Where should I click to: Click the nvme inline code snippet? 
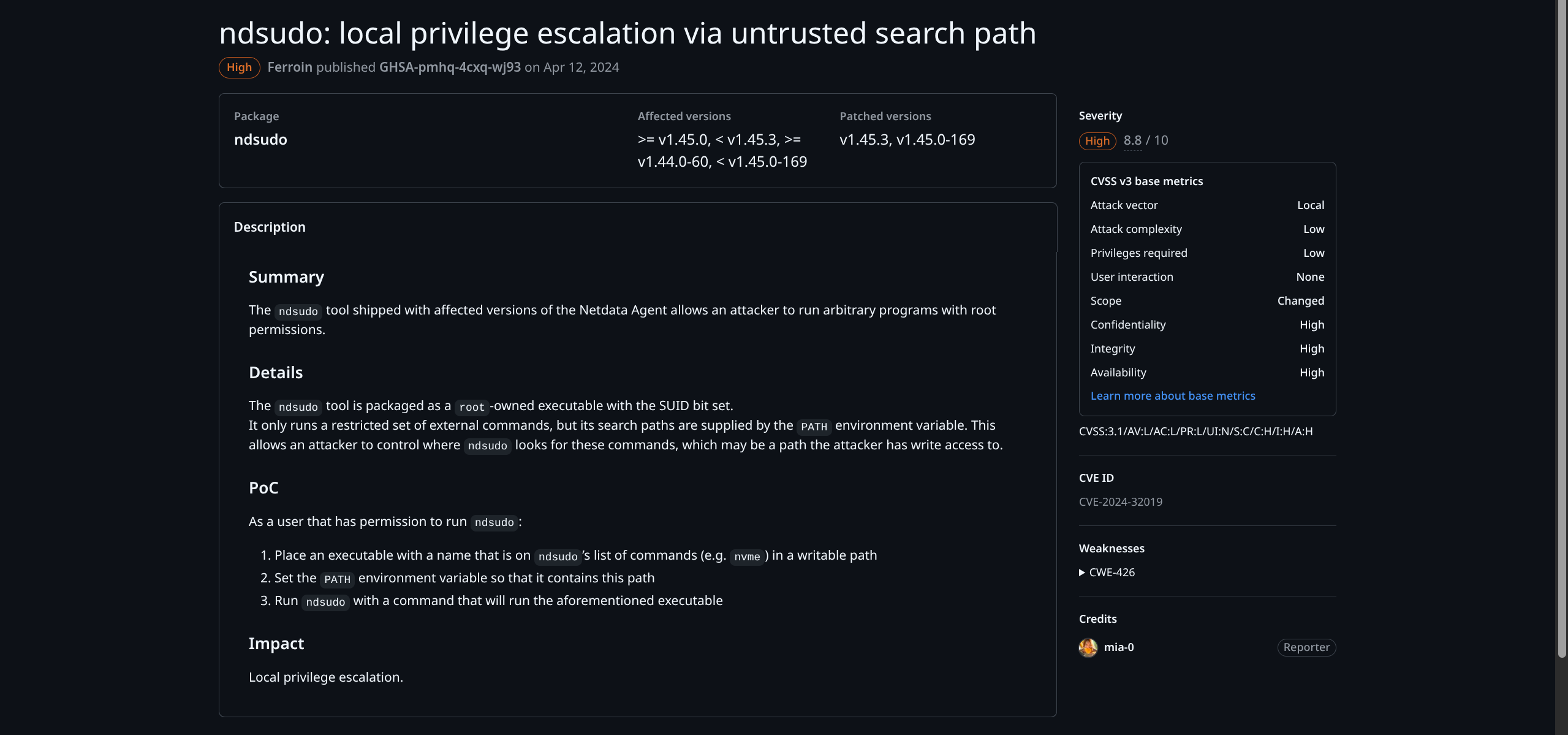[x=746, y=557]
